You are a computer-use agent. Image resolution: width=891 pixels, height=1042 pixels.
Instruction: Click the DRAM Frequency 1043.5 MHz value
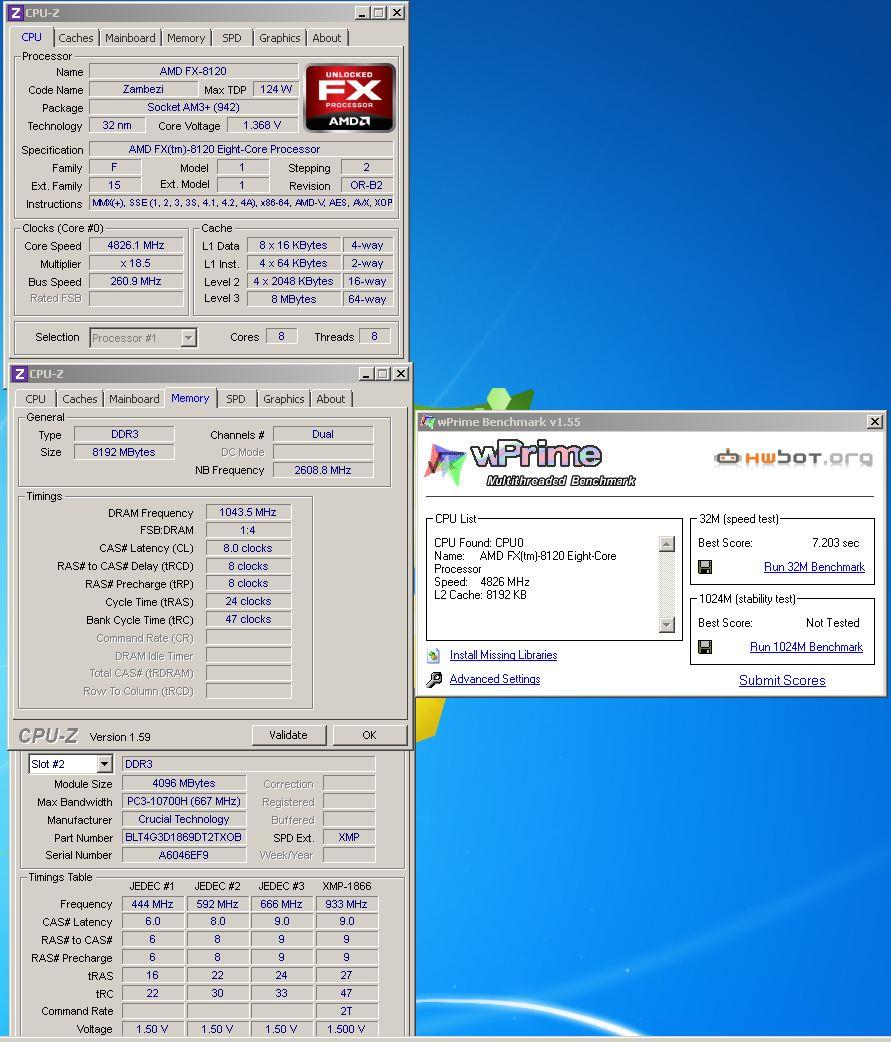pos(248,512)
